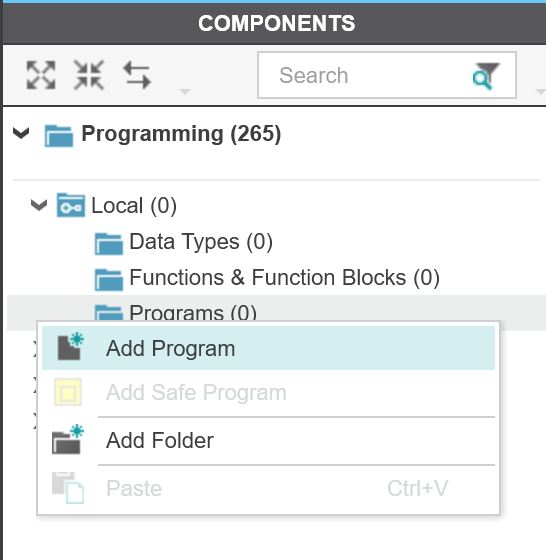Click the Local key folder icon
The width and height of the screenshot is (546, 560).
click(x=71, y=205)
